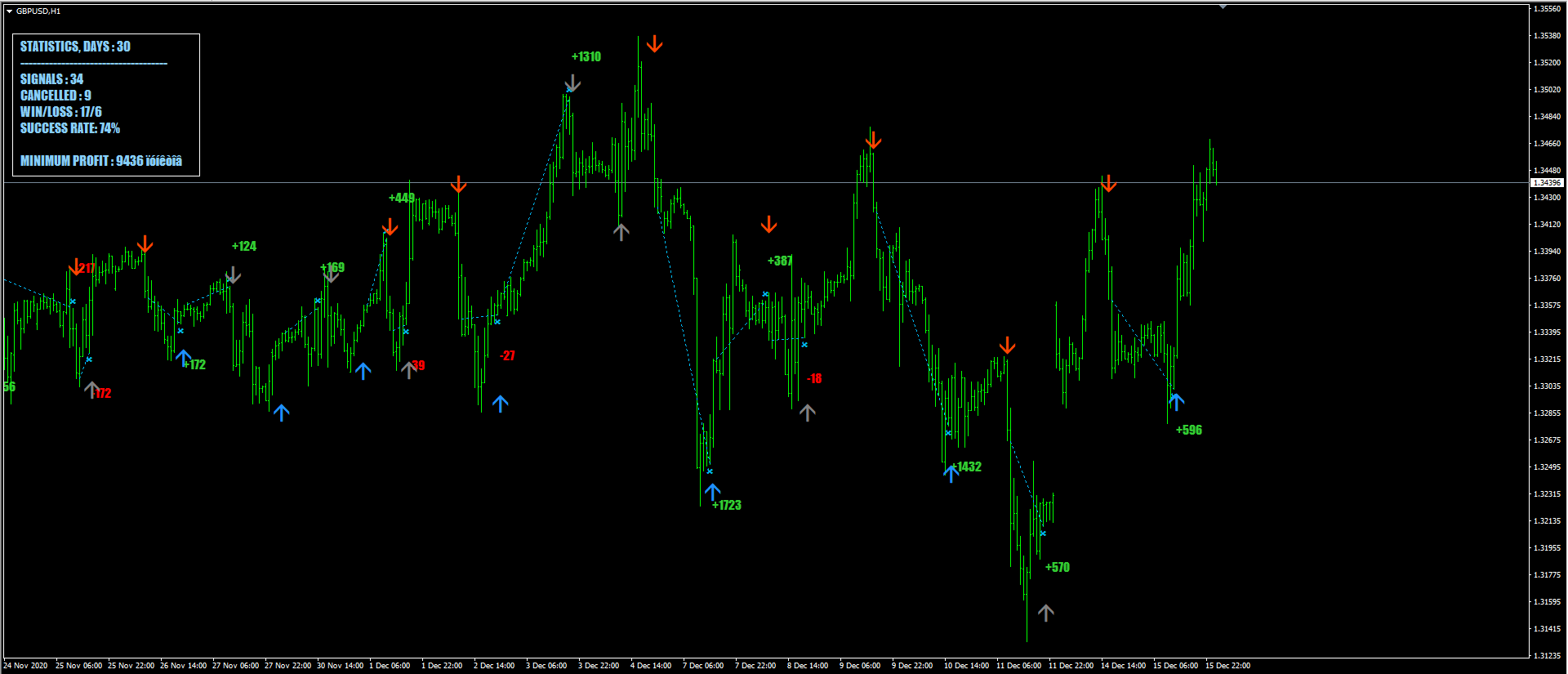Click the SUCCESS RATE: 74% statistic
Viewport: 1568px width, 674px height.
pyautogui.click(x=70, y=128)
